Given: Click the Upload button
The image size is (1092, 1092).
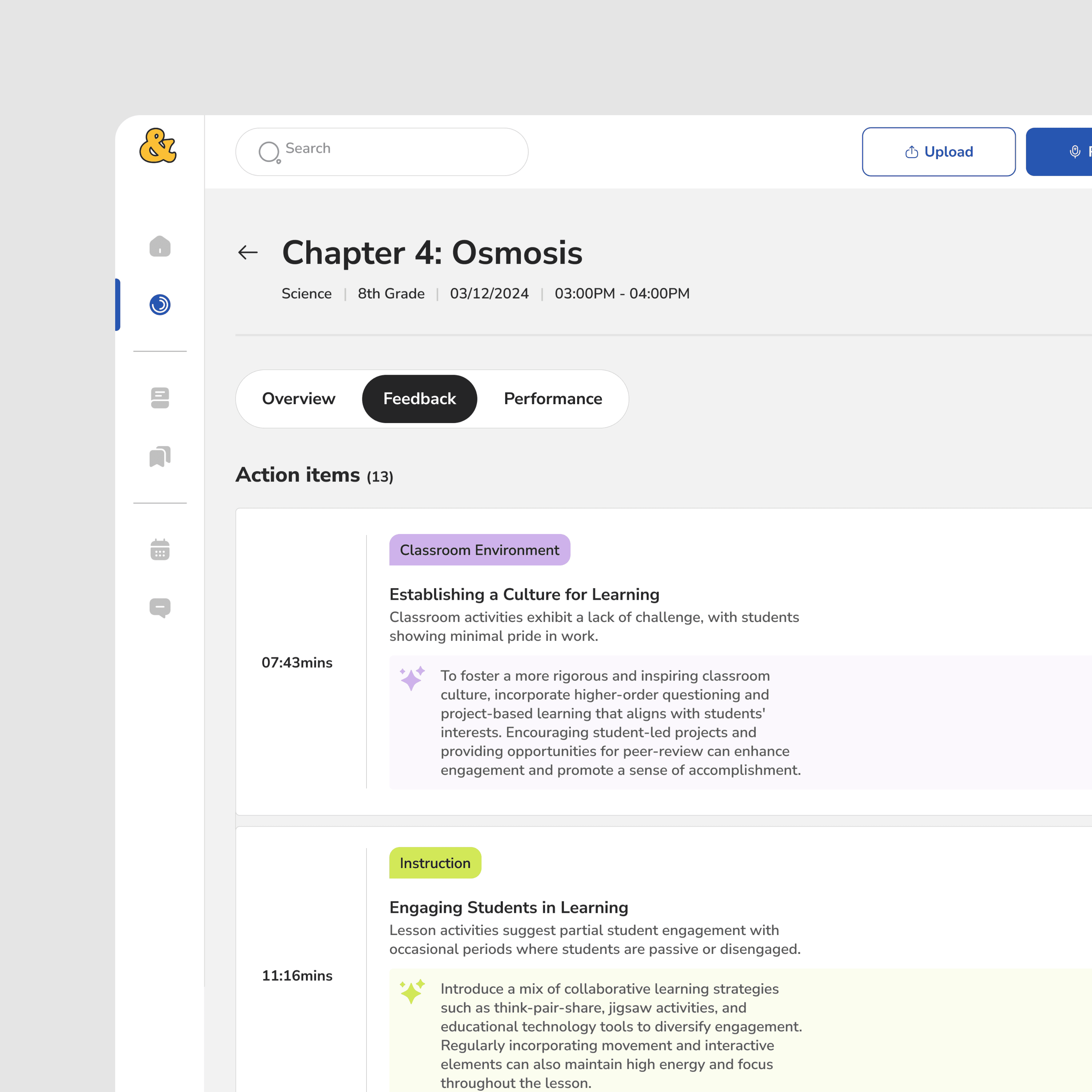Looking at the screenshot, I should pos(938,151).
